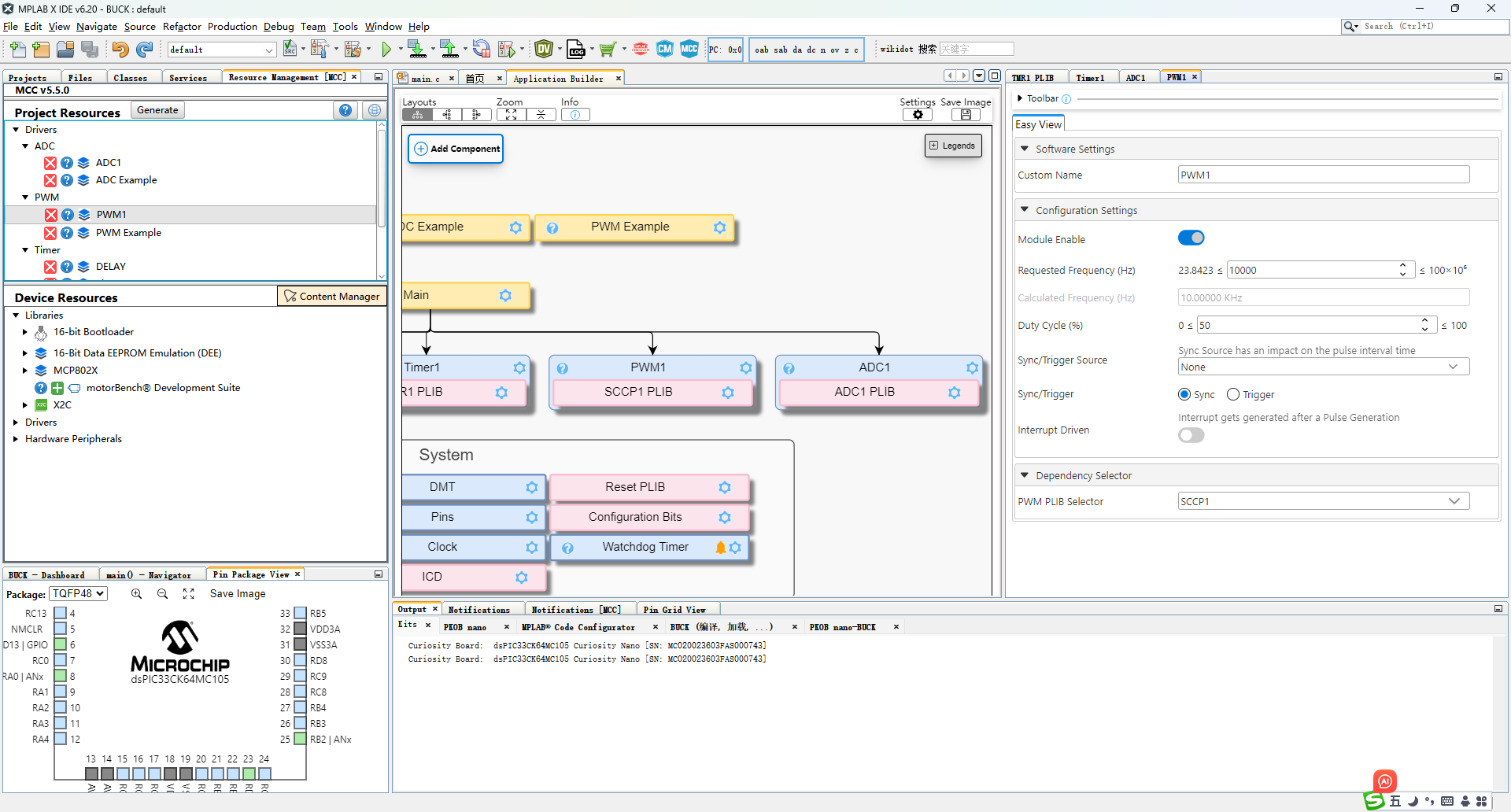Image resolution: width=1511 pixels, height=812 pixels.
Task: Expand the Hardware Peripherals tree node
Action: [x=16, y=439]
